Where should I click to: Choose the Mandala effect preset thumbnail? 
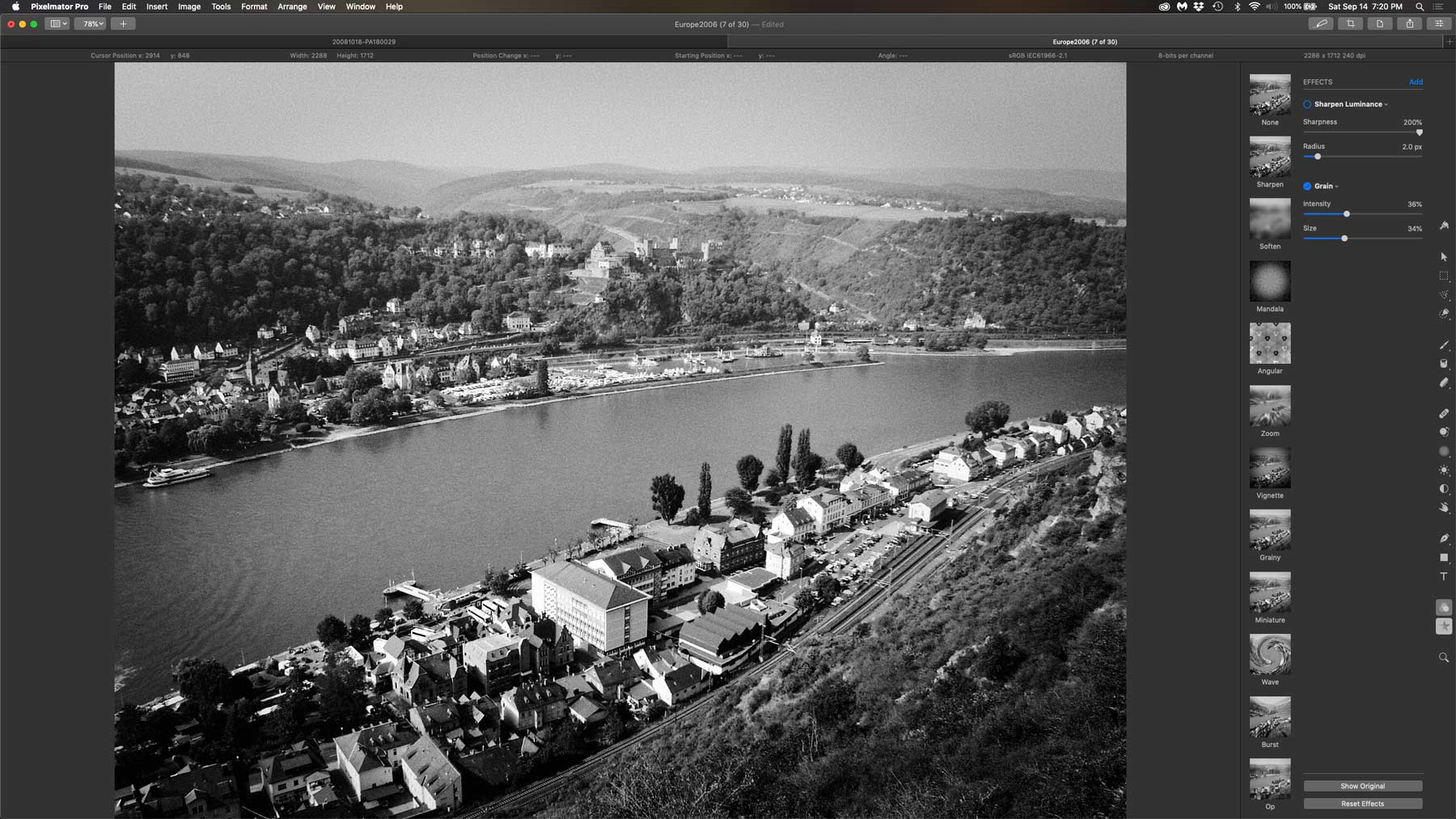[1270, 281]
